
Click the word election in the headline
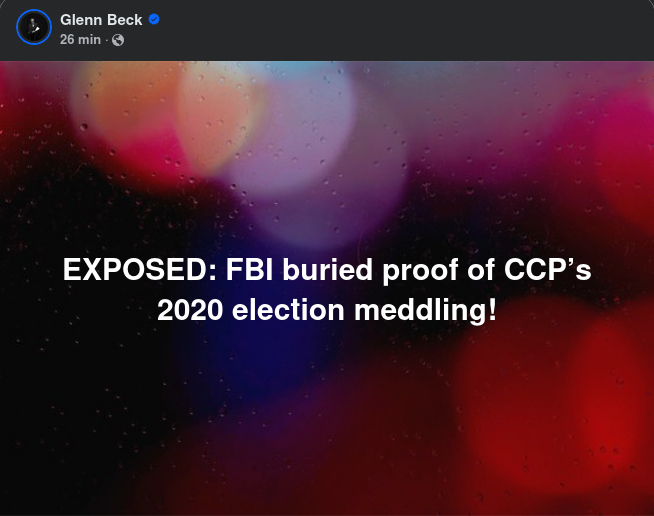coord(293,311)
